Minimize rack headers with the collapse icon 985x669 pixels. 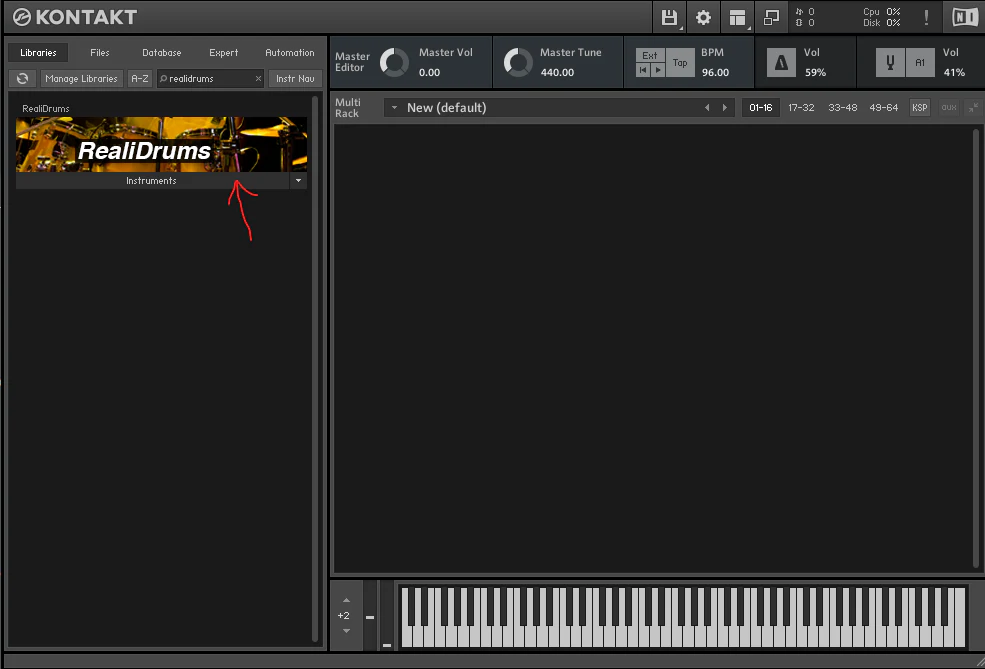pyautogui.click(x=973, y=107)
